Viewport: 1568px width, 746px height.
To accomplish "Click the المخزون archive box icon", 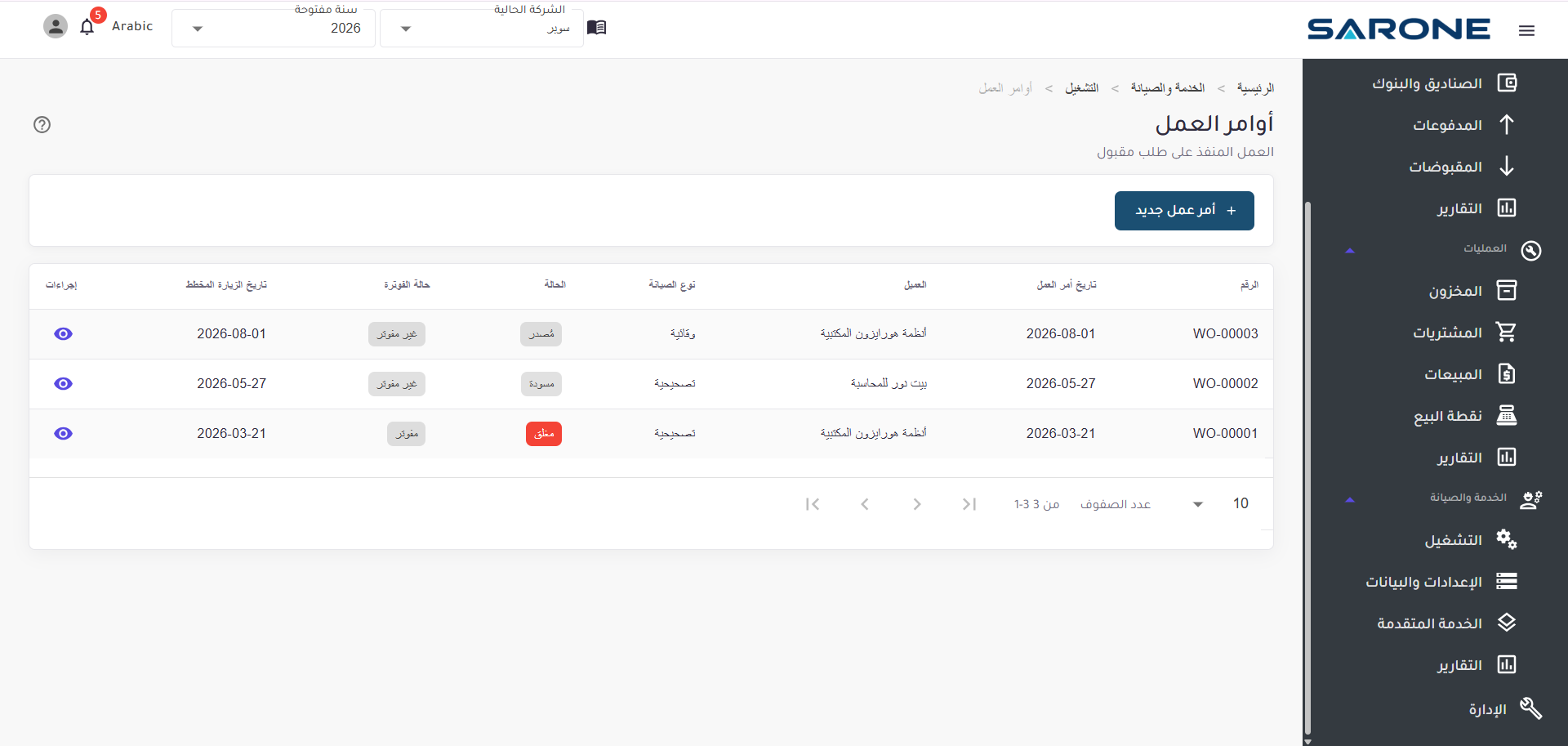I will coord(1507,290).
